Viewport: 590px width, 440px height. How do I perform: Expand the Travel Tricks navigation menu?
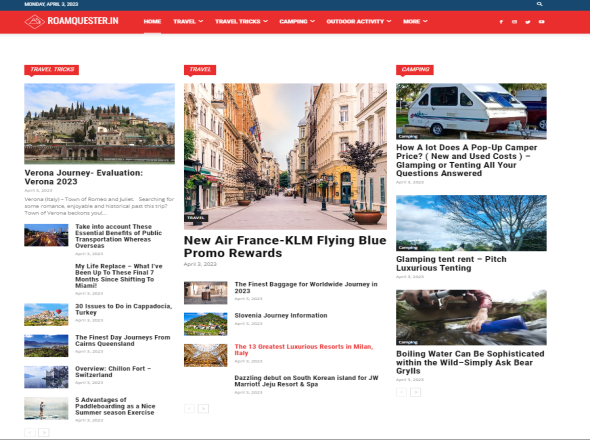pyautogui.click(x=241, y=21)
